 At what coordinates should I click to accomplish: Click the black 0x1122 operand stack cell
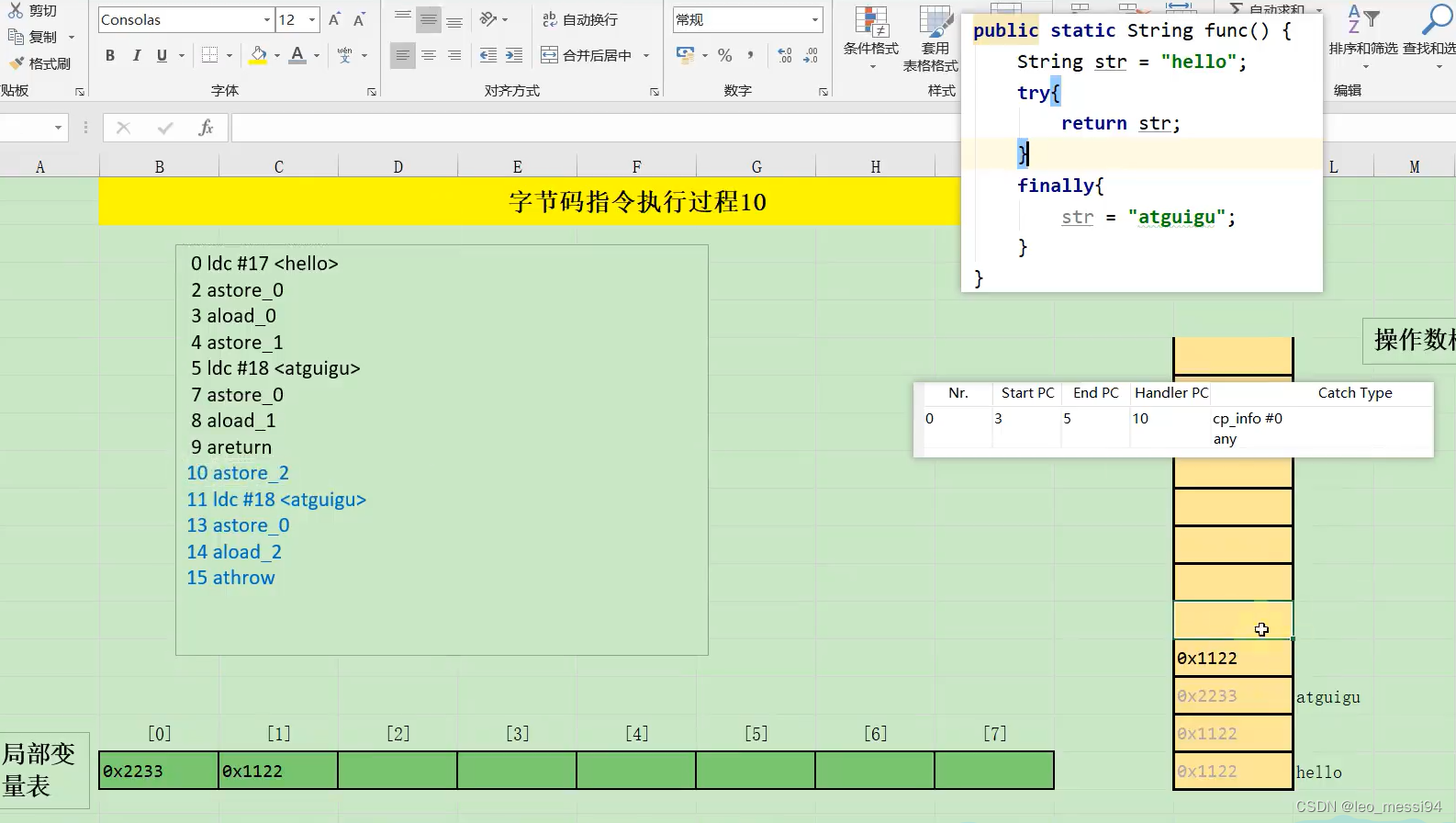(1233, 659)
